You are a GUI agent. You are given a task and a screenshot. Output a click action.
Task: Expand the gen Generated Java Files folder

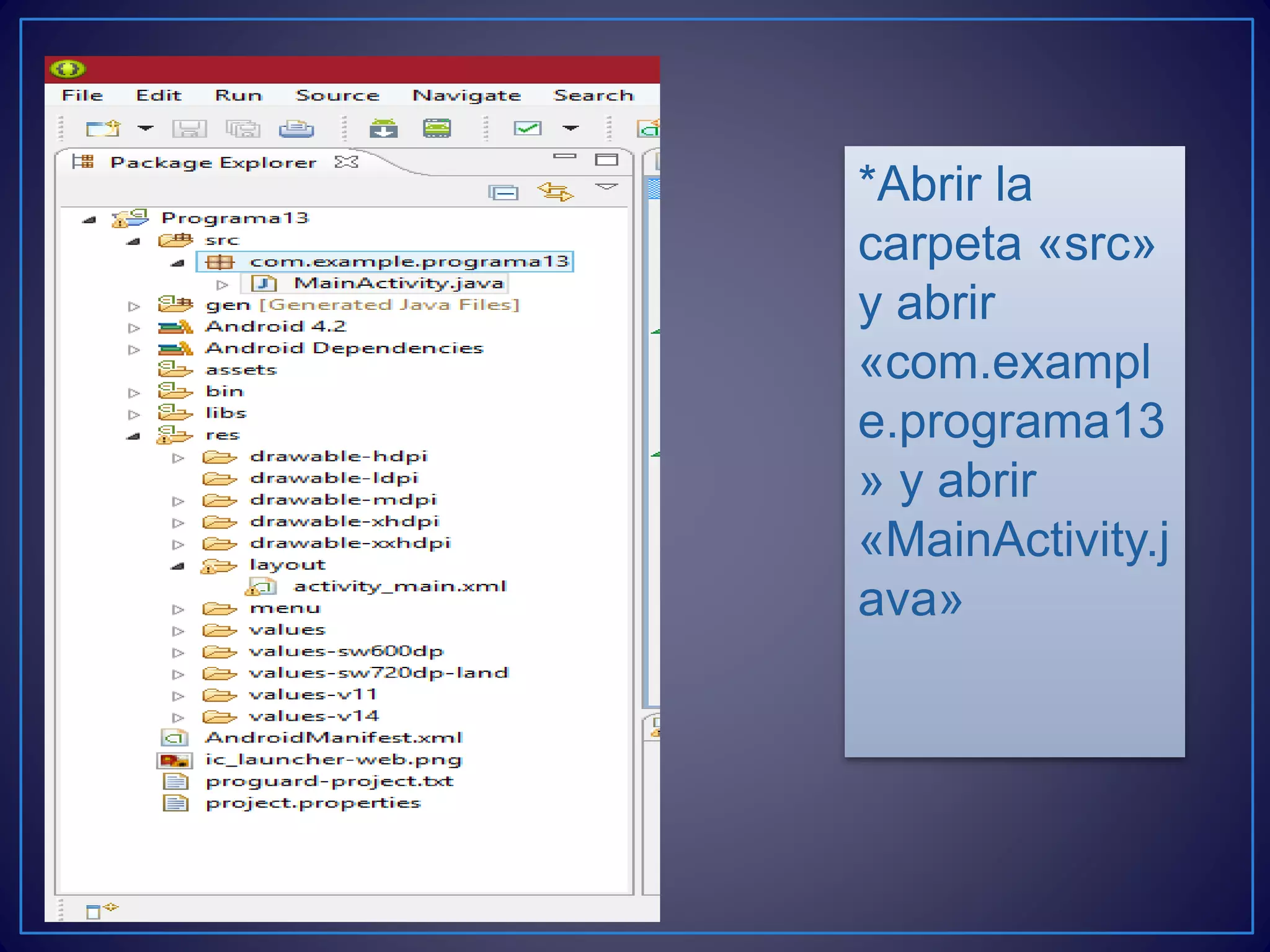point(134,306)
